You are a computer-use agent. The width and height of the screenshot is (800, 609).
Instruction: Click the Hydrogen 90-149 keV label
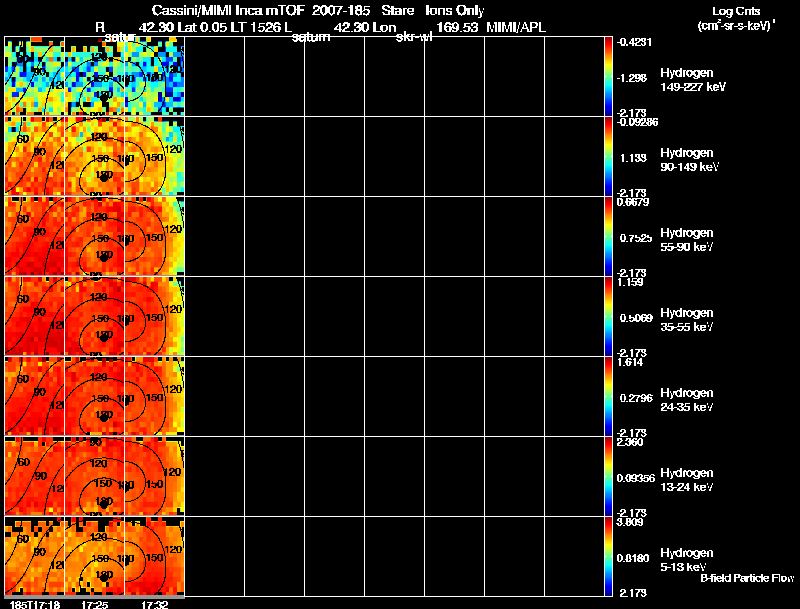click(689, 160)
